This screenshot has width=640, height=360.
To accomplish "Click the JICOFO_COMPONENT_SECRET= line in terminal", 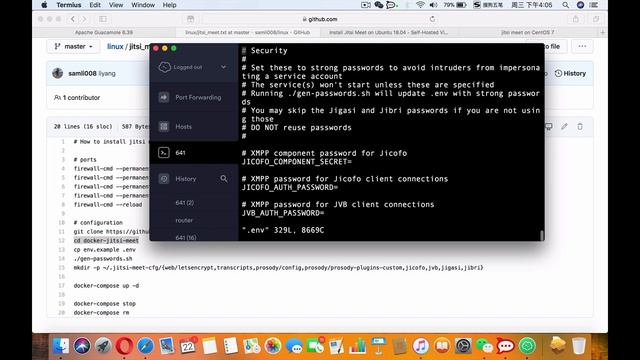I will point(296,162).
